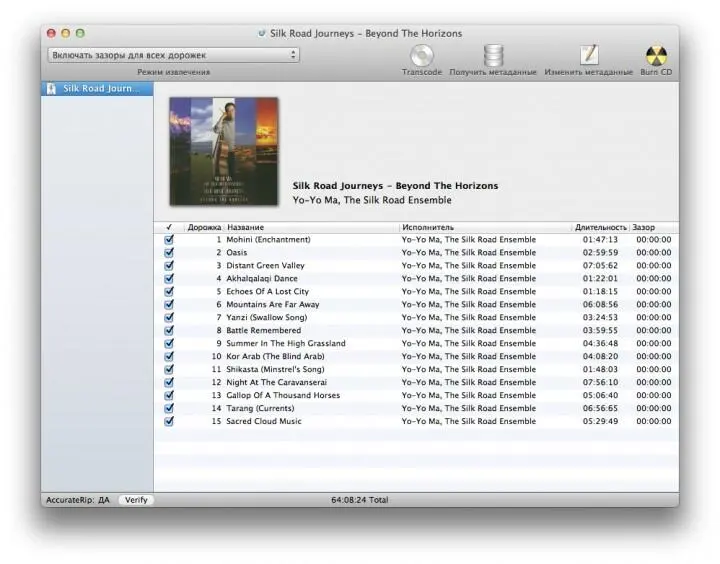Uncheck the Oasis track checkbox
720x564 pixels.
(x=169, y=252)
